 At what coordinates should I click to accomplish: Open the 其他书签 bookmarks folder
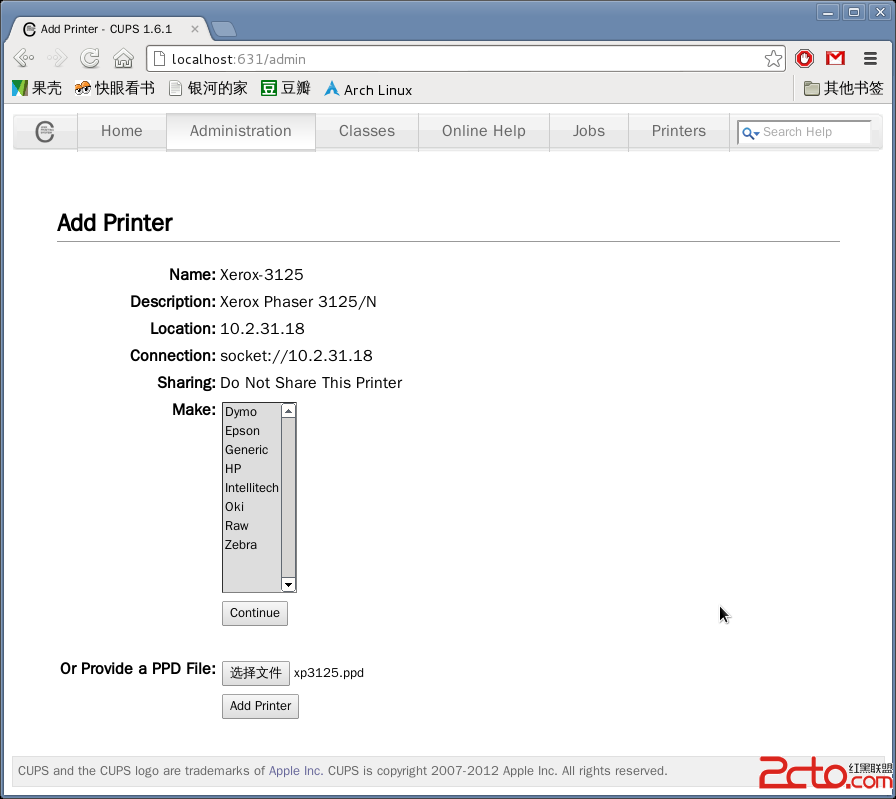(843, 89)
